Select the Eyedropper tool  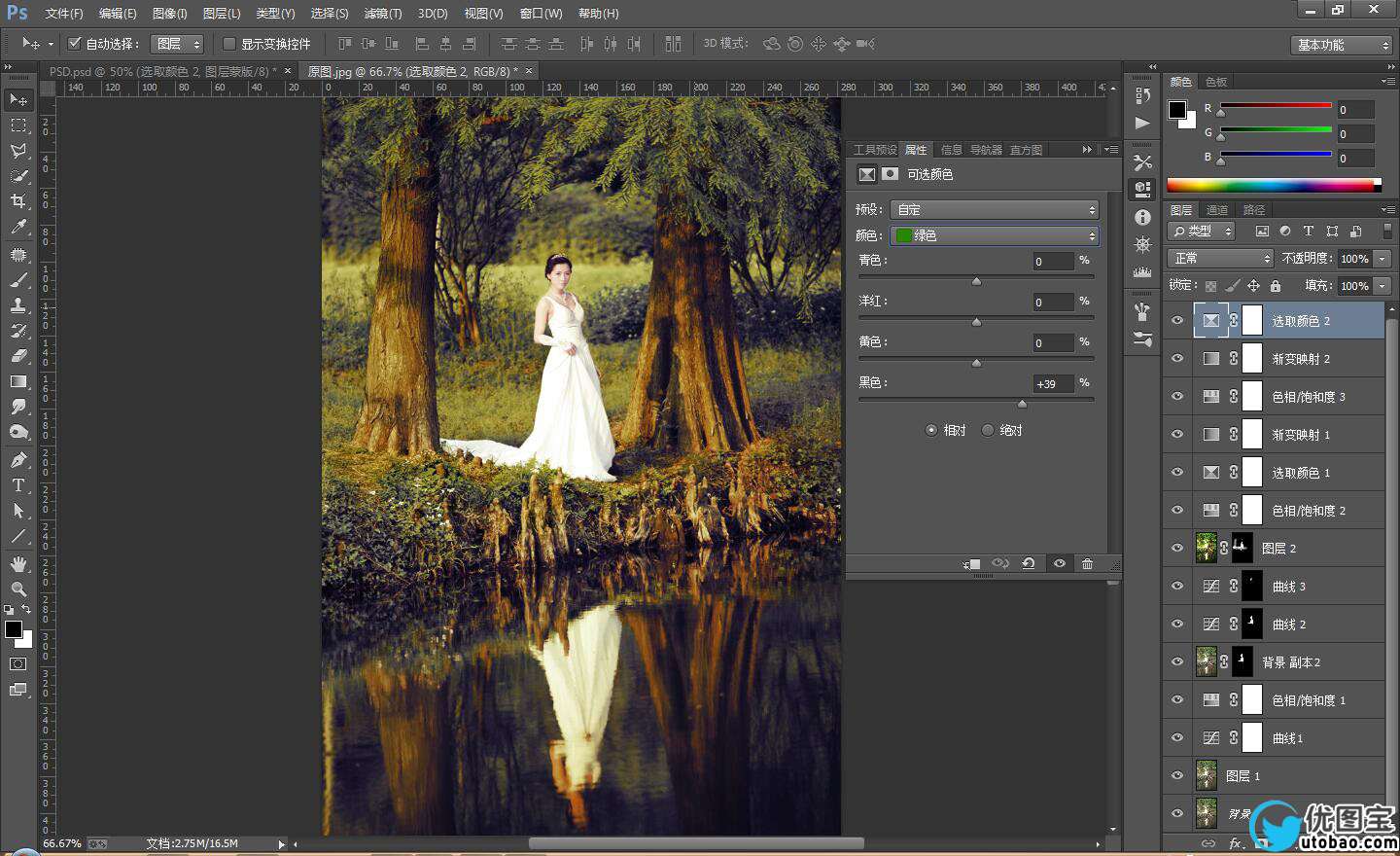click(18, 227)
